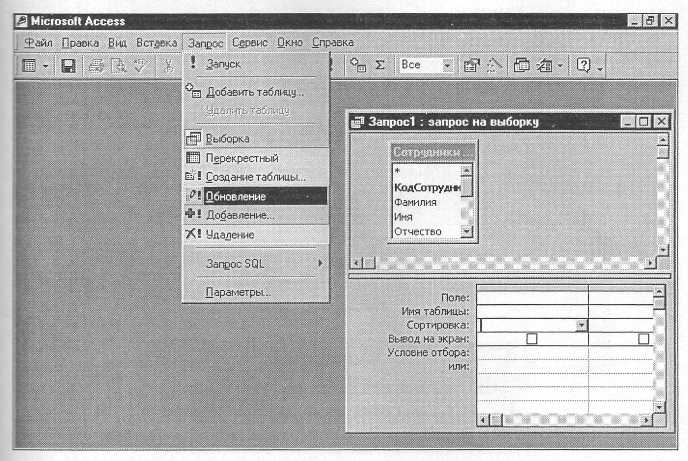Click the Print Preview toolbar icon
688x461 pixels.
pyautogui.click(x=118, y=66)
